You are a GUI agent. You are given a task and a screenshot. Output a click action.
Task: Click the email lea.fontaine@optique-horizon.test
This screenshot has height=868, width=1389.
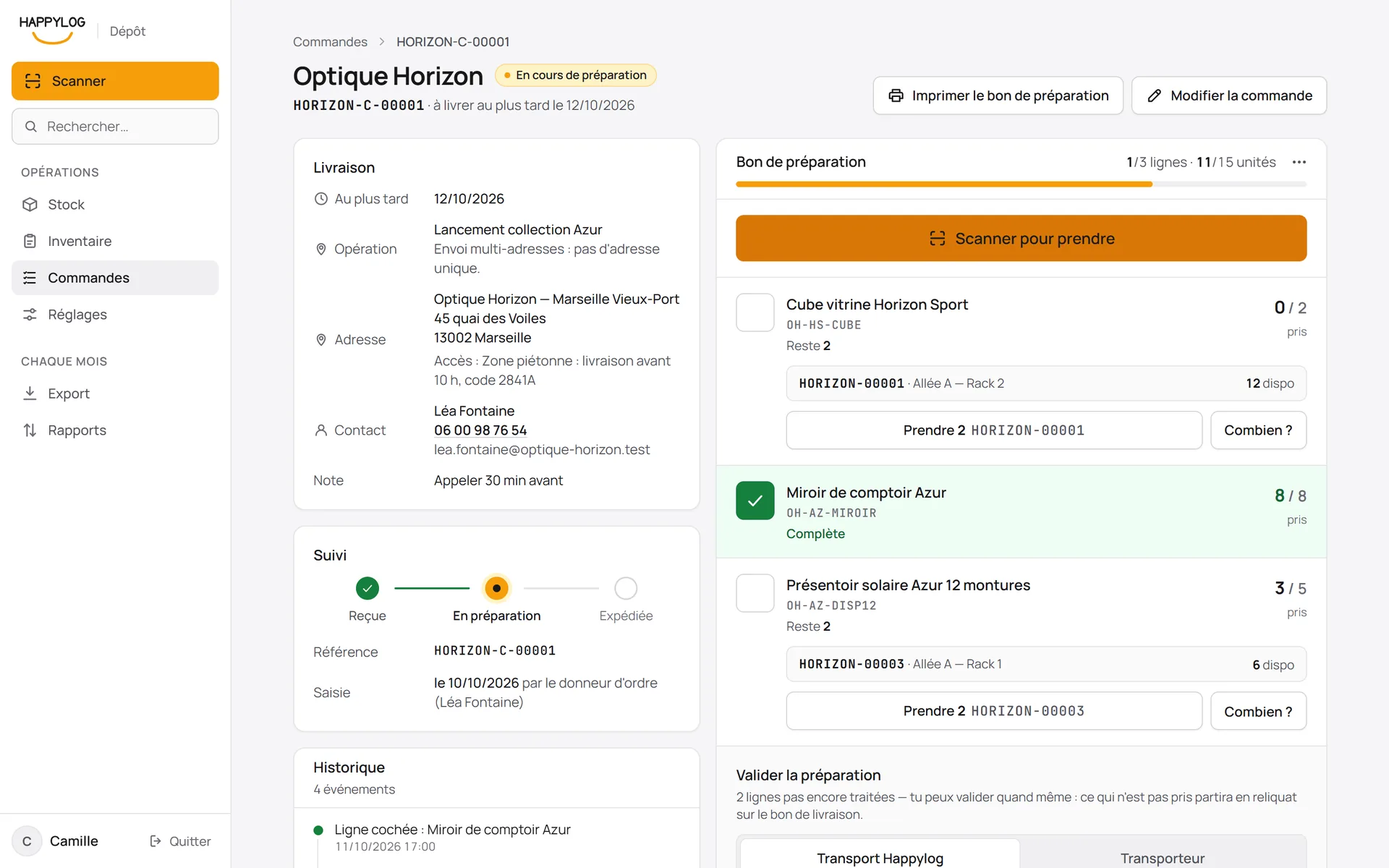[x=542, y=450]
